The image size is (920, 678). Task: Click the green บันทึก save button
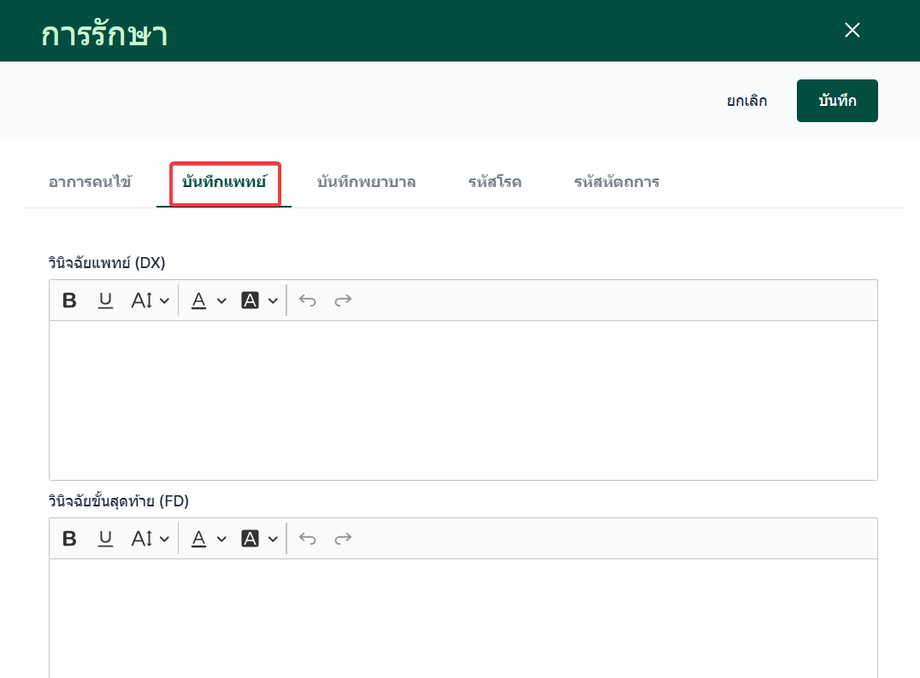click(x=837, y=101)
